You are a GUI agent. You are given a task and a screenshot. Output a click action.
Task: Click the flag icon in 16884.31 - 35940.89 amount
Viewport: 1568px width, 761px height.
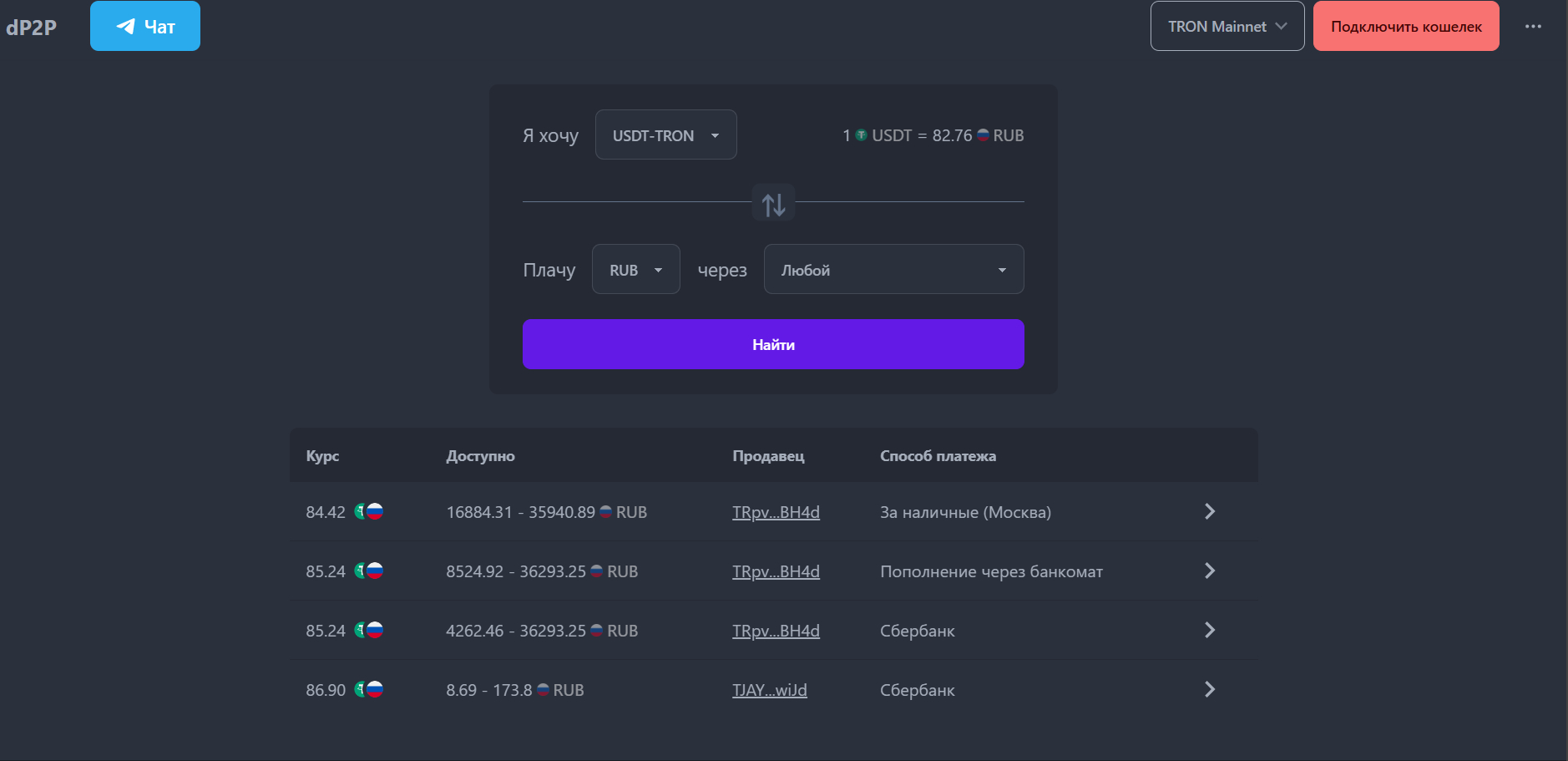(x=606, y=512)
